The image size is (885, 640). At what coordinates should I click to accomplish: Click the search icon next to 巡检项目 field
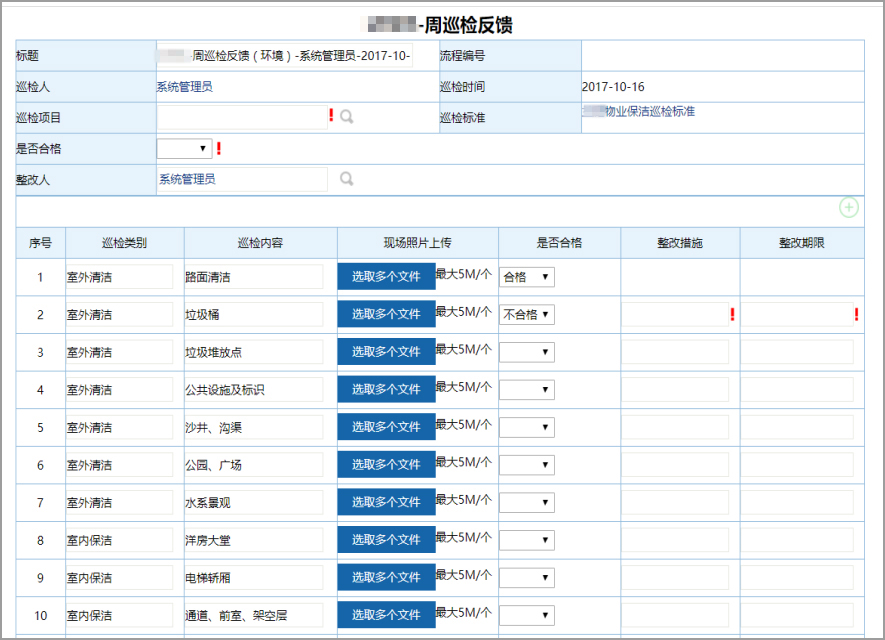point(347,117)
